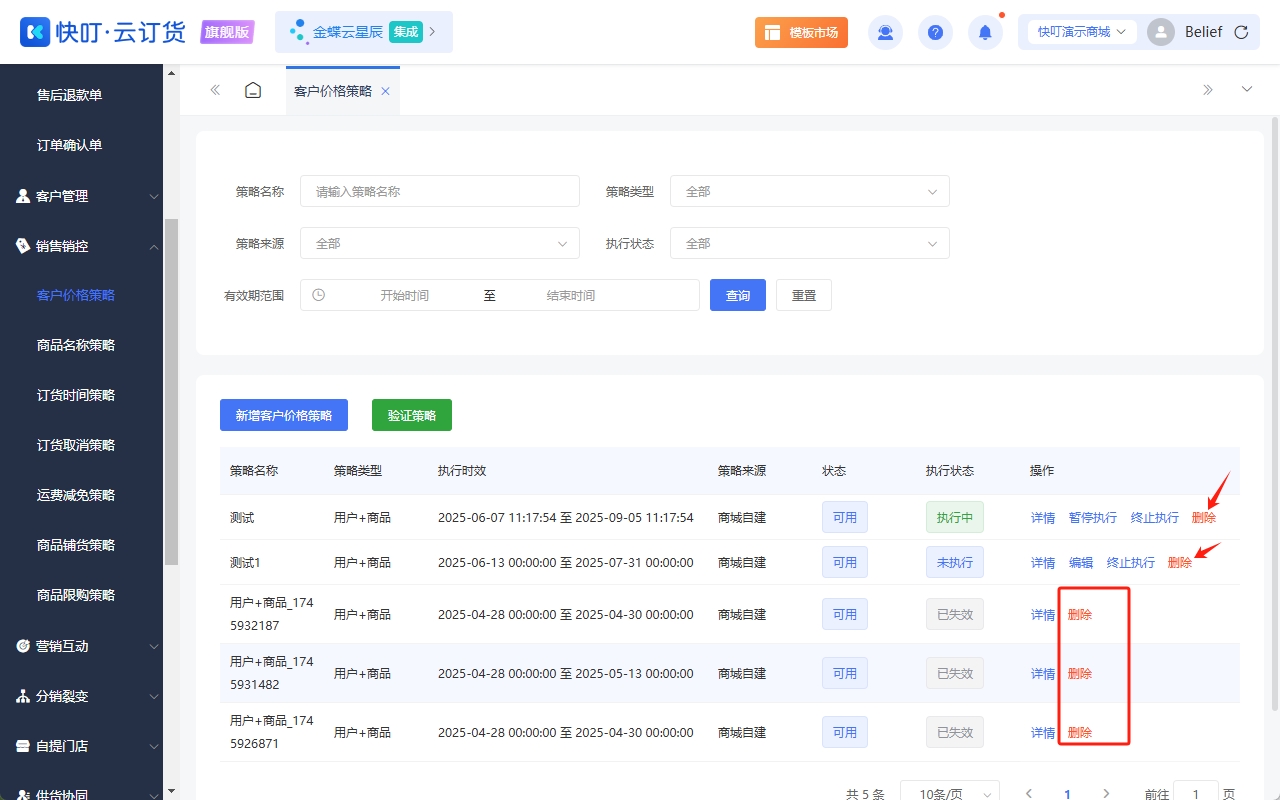Click the 重置 button
Screen dimensions: 1280x800
(804, 295)
